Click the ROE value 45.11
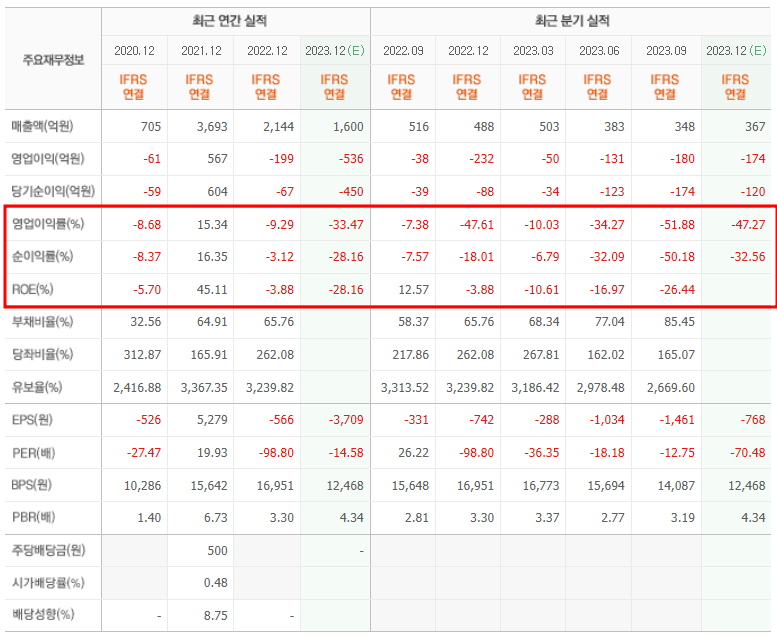 pos(212,290)
